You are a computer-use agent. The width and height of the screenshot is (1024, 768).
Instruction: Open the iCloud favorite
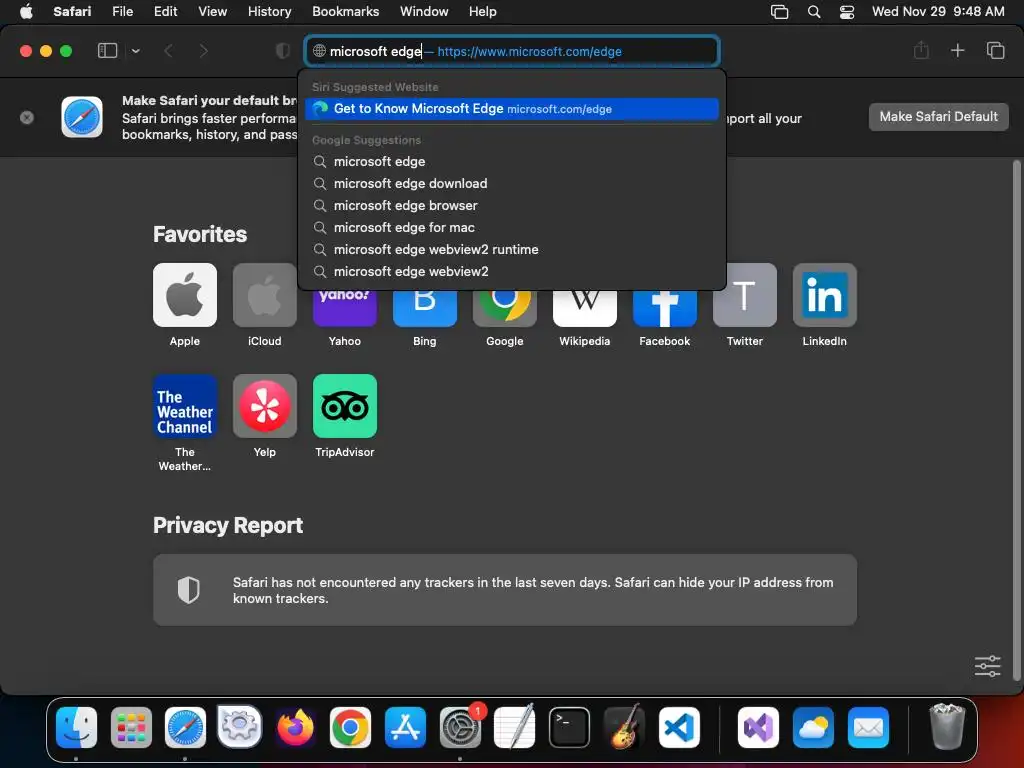pyautogui.click(x=264, y=295)
